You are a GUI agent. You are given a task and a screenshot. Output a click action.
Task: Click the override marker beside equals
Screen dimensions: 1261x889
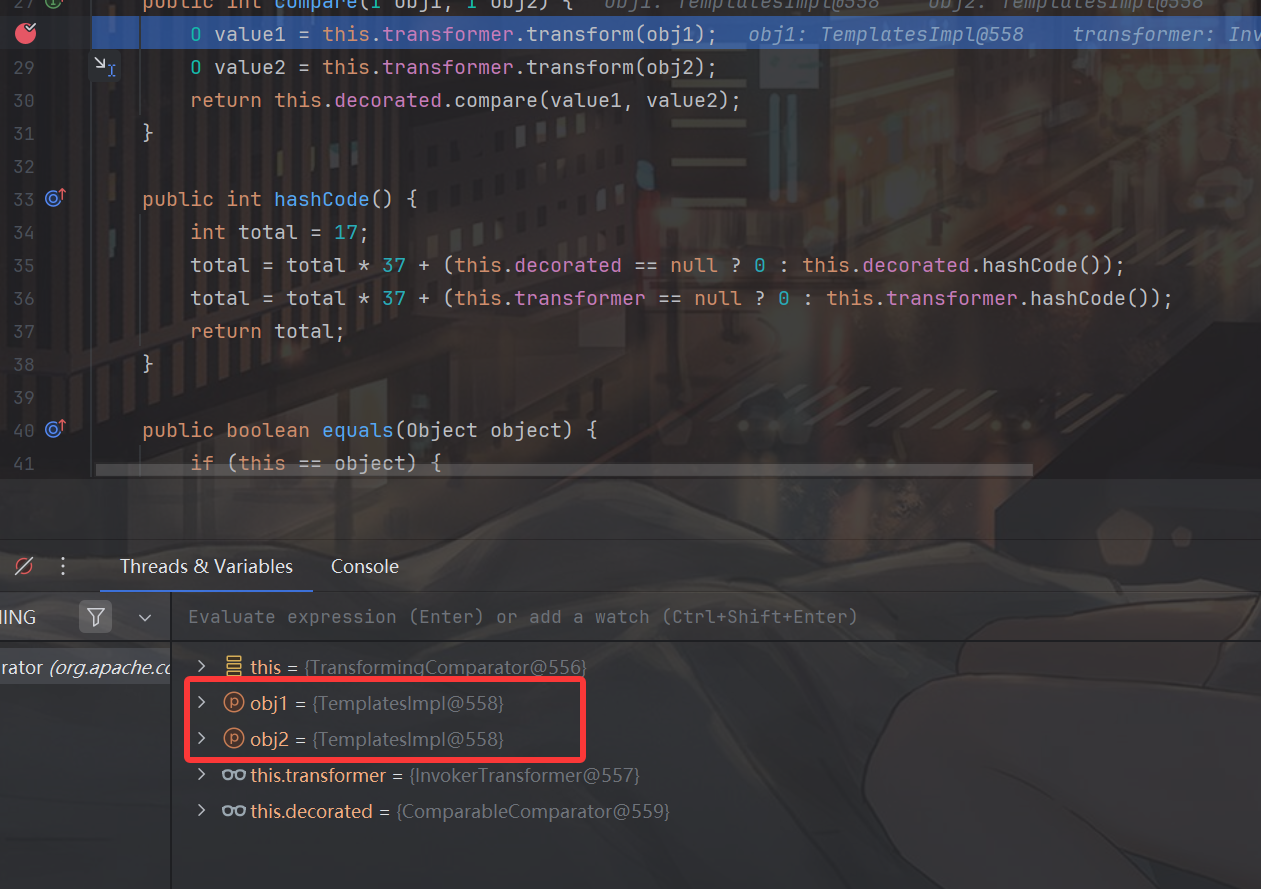tap(54, 430)
